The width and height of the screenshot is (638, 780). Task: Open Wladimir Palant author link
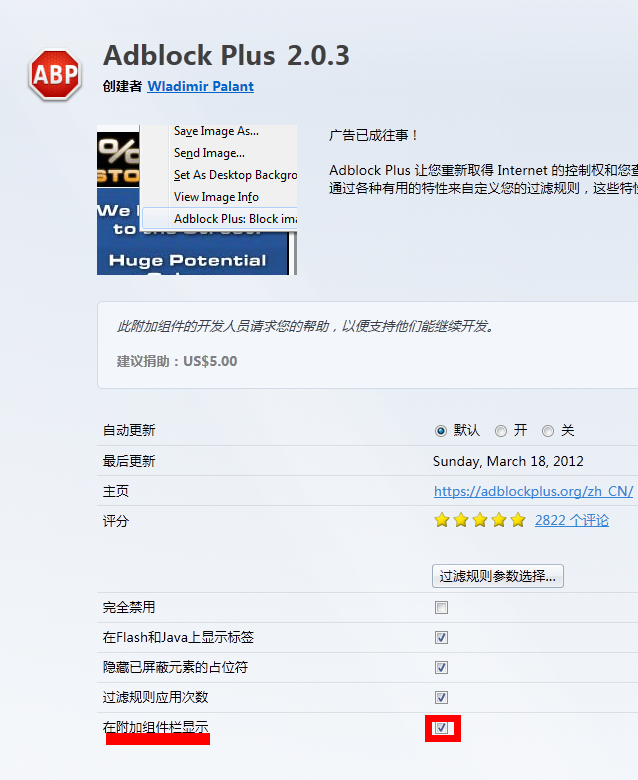coord(200,87)
